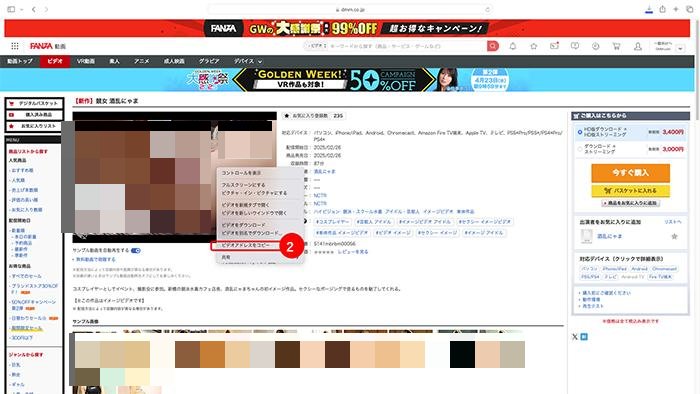
Task: Toggle Safari sidebar icon
Action: point(11,9)
